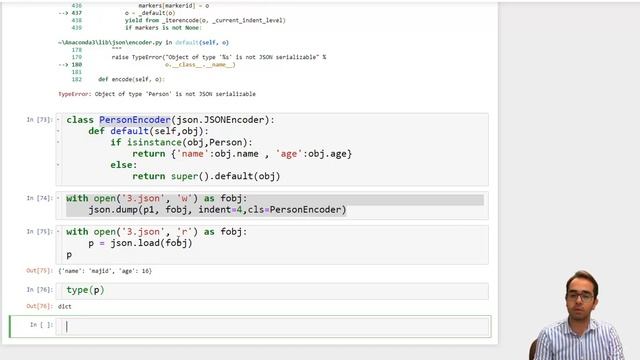Place cursor on 'if isinstance(obj,Person):' line
Screen dimensions: 640x360
pyautogui.click(x=181, y=142)
